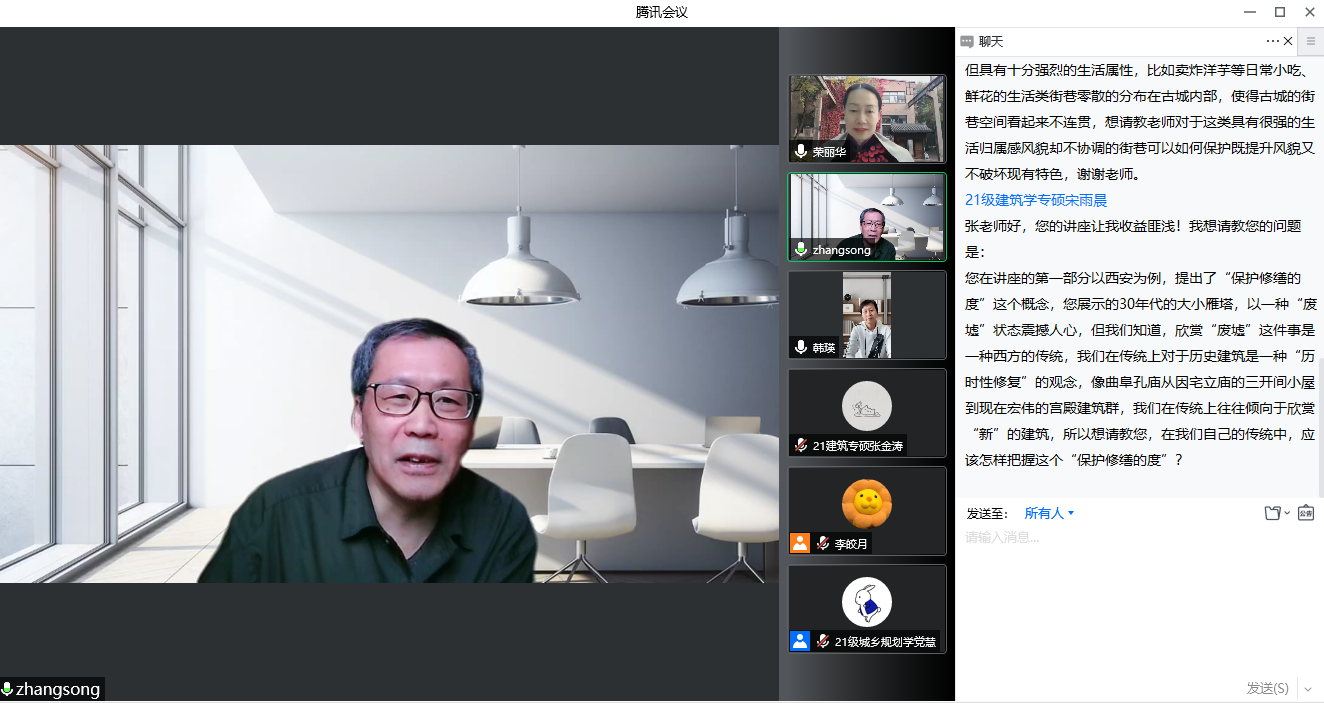1324x703 pixels.
Task: Click the orange host badge next to 李皎月
Action: pos(800,543)
